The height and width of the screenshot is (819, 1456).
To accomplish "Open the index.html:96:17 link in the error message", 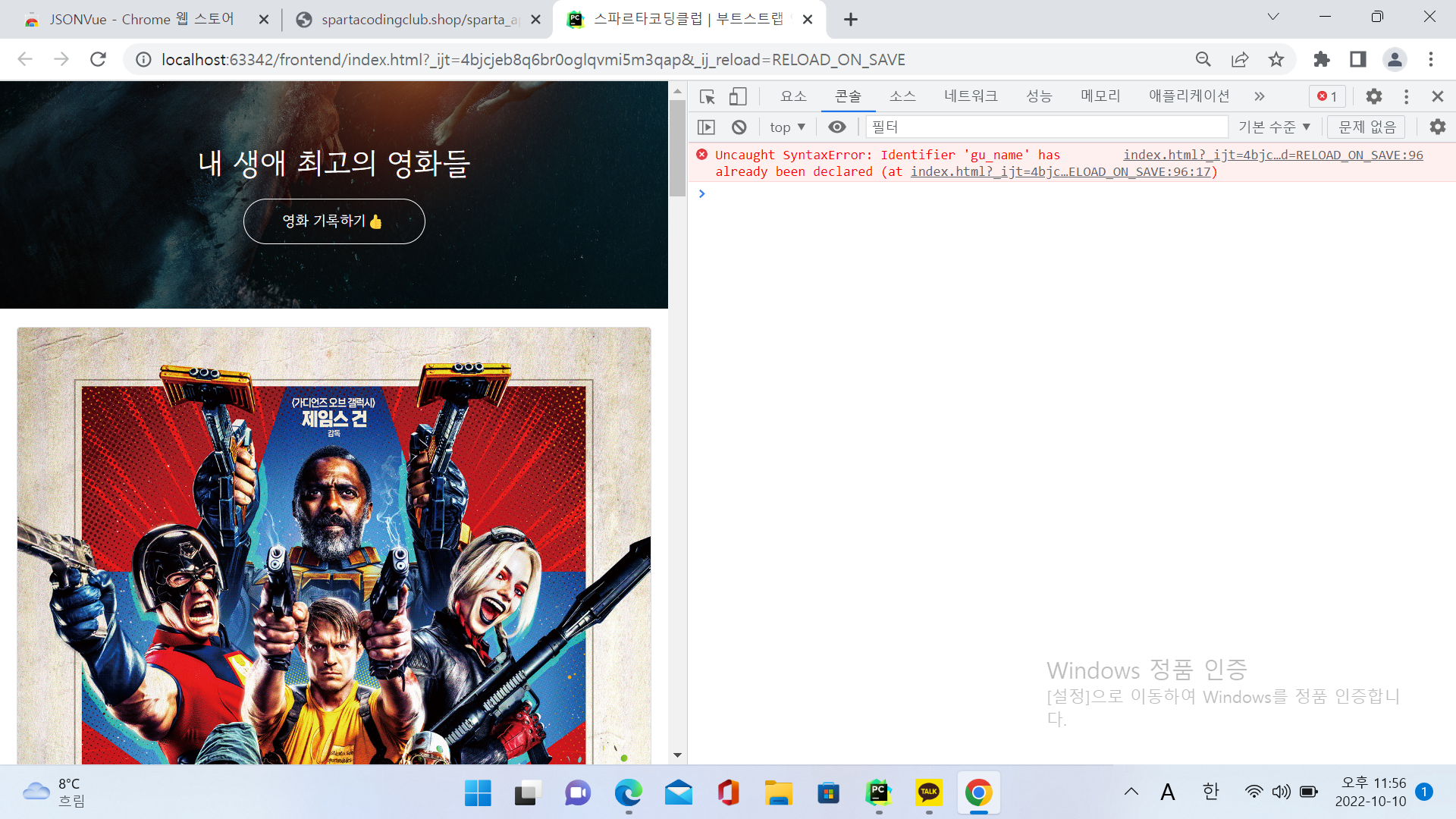I will 1062,171.
